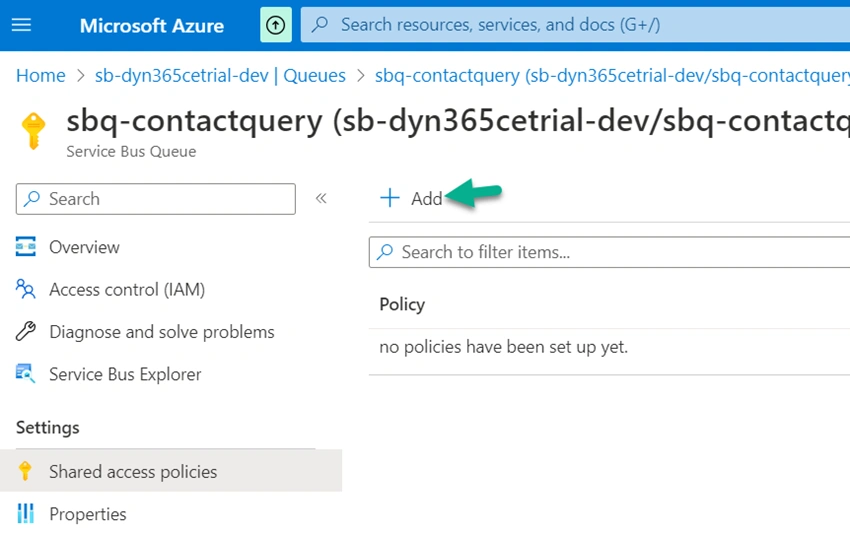
Task: Click the magnifier icon in the sidebar search
Action: 33,198
